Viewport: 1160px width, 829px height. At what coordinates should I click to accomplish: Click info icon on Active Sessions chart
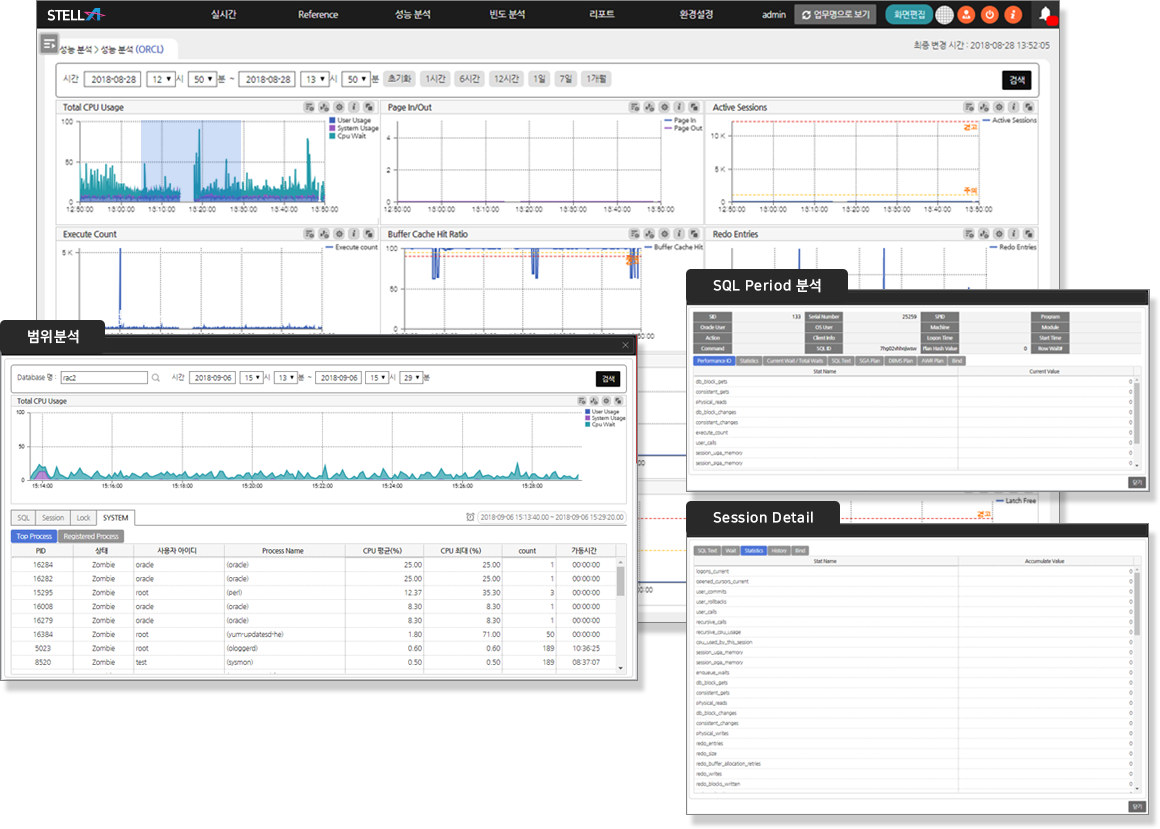coord(1014,107)
